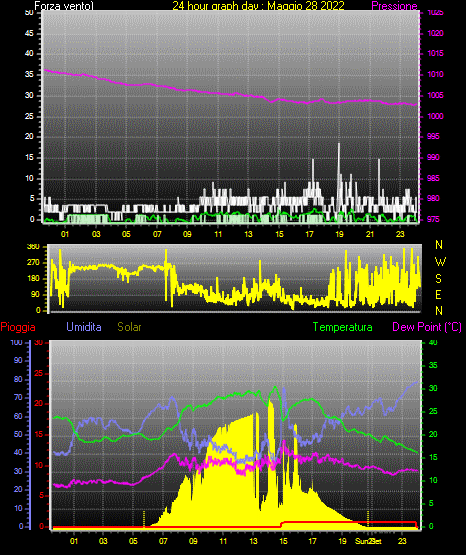
Task: Click the '985' pressure axis value
Action: pos(433,178)
